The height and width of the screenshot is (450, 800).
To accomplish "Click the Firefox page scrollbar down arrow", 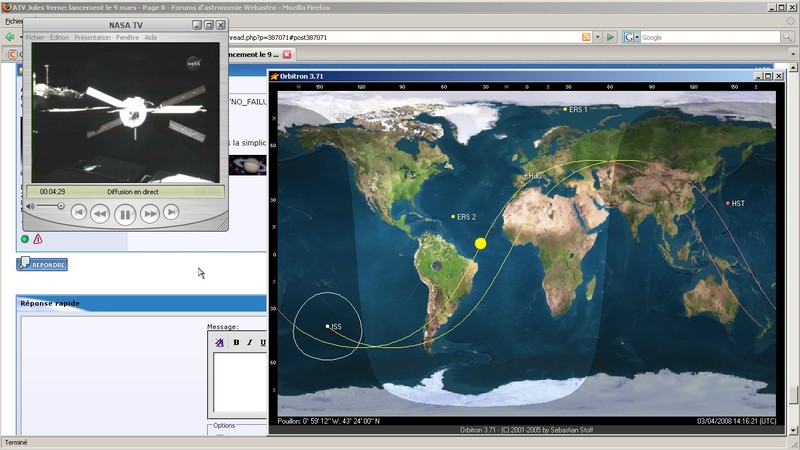I will [x=793, y=430].
